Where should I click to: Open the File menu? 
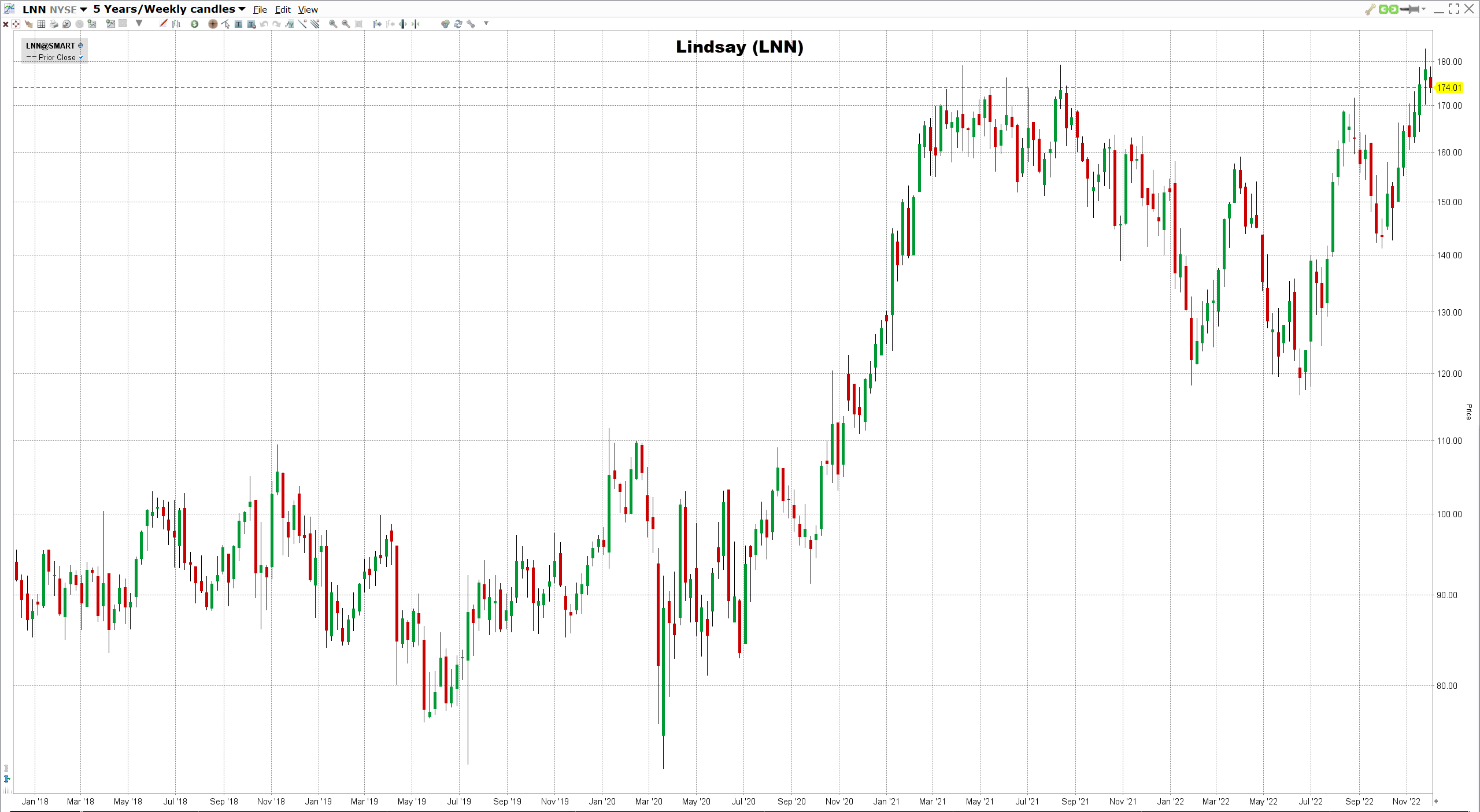pyautogui.click(x=260, y=10)
